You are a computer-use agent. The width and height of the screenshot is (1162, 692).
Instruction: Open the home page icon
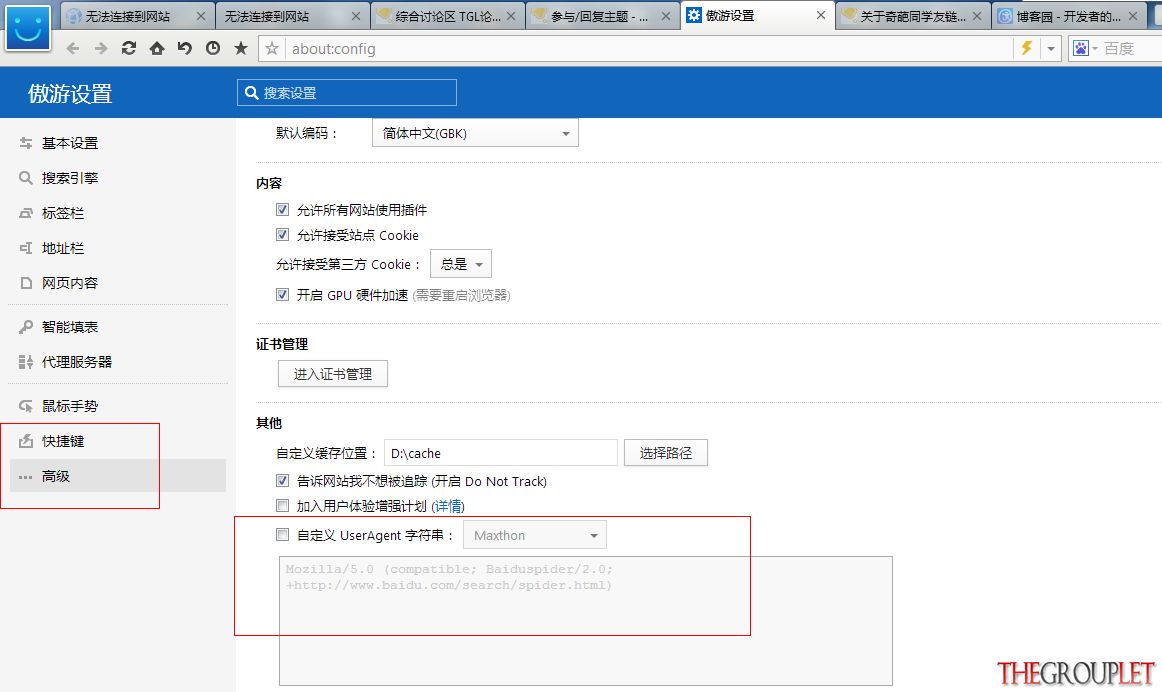click(x=157, y=48)
